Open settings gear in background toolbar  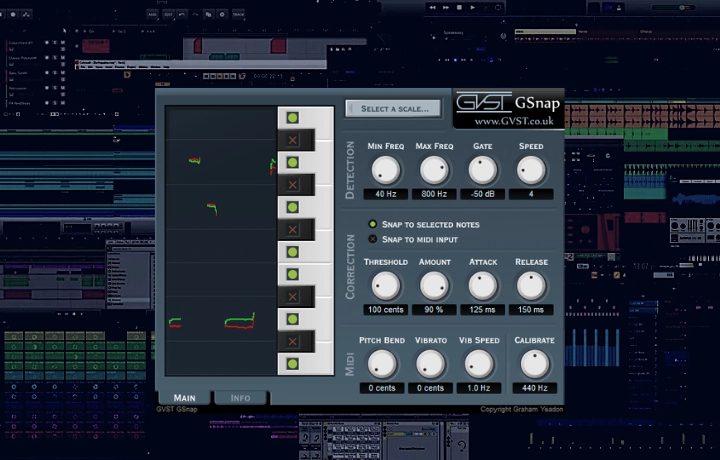(222, 14)
